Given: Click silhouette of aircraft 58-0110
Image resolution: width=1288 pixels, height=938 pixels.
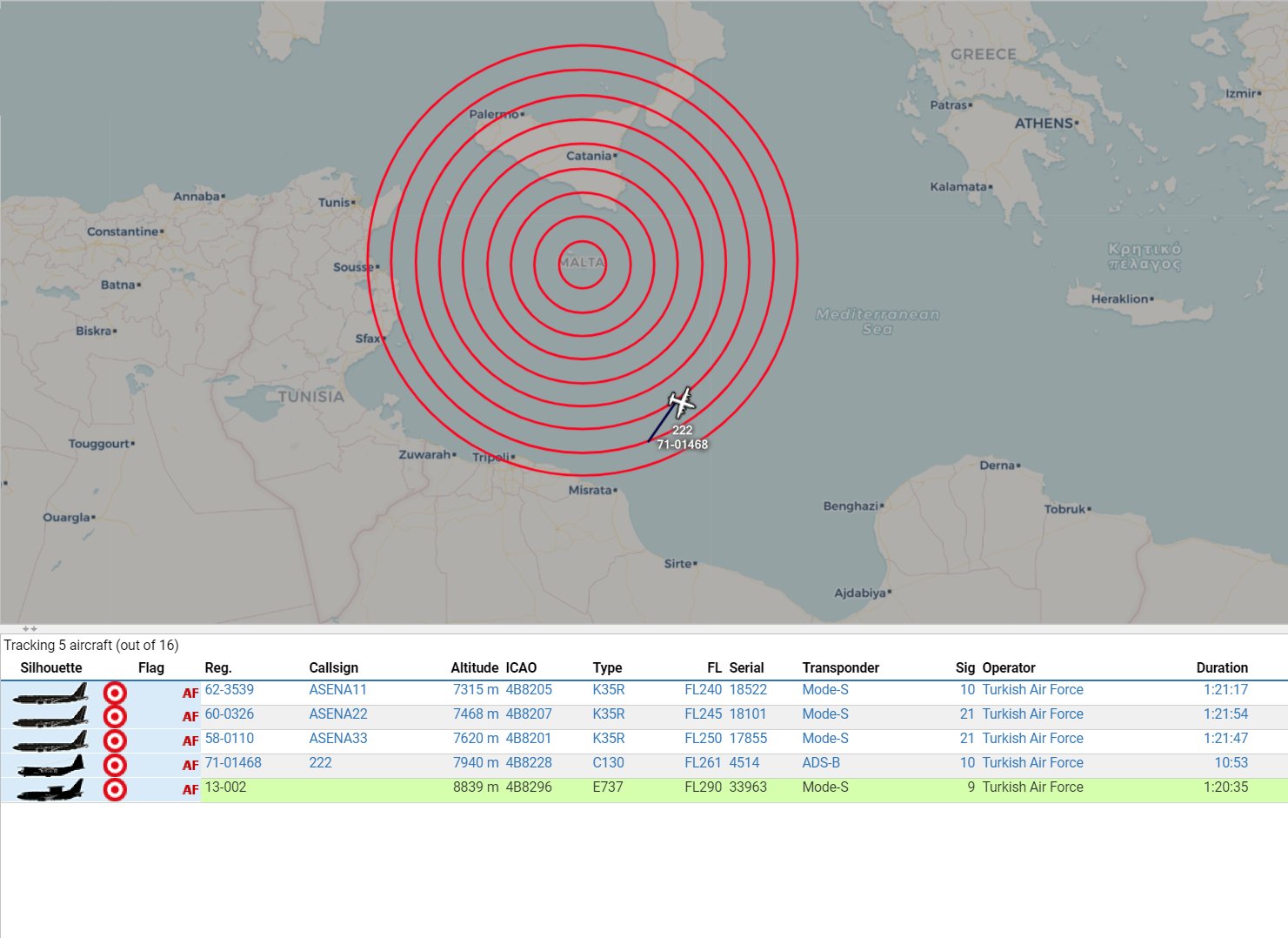Looking at the screenshot, I should (50, 741).
